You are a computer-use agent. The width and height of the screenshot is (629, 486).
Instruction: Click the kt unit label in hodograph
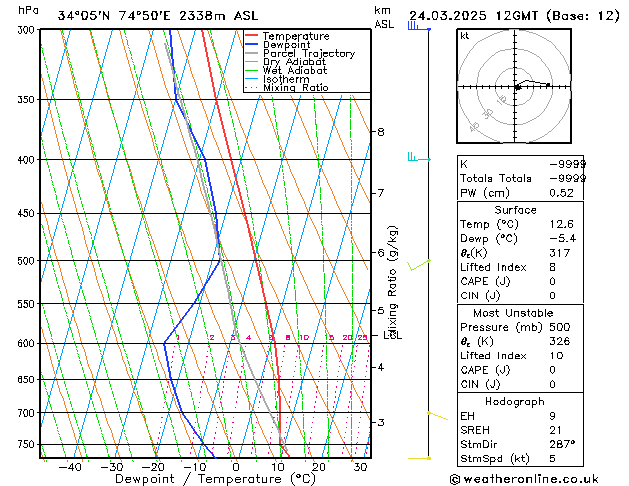(x=465, y=35)
